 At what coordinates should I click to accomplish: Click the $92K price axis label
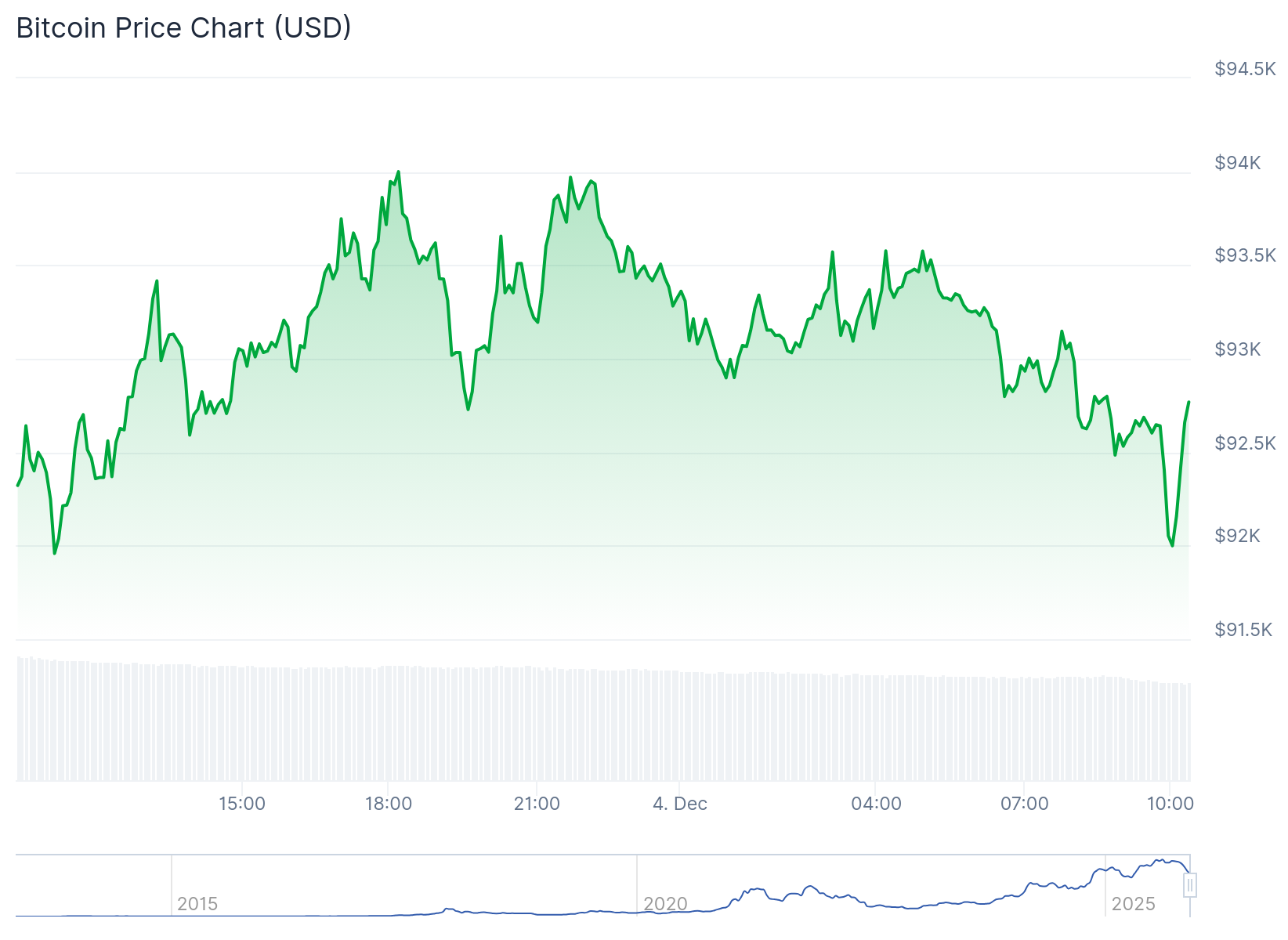click(1237, 536)
